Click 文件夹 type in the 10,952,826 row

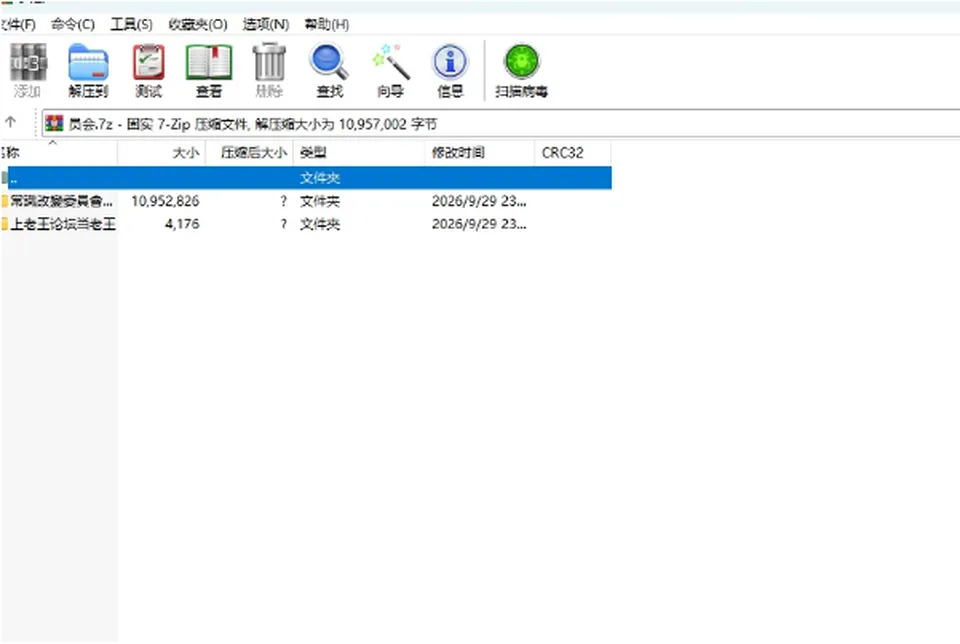320,201
